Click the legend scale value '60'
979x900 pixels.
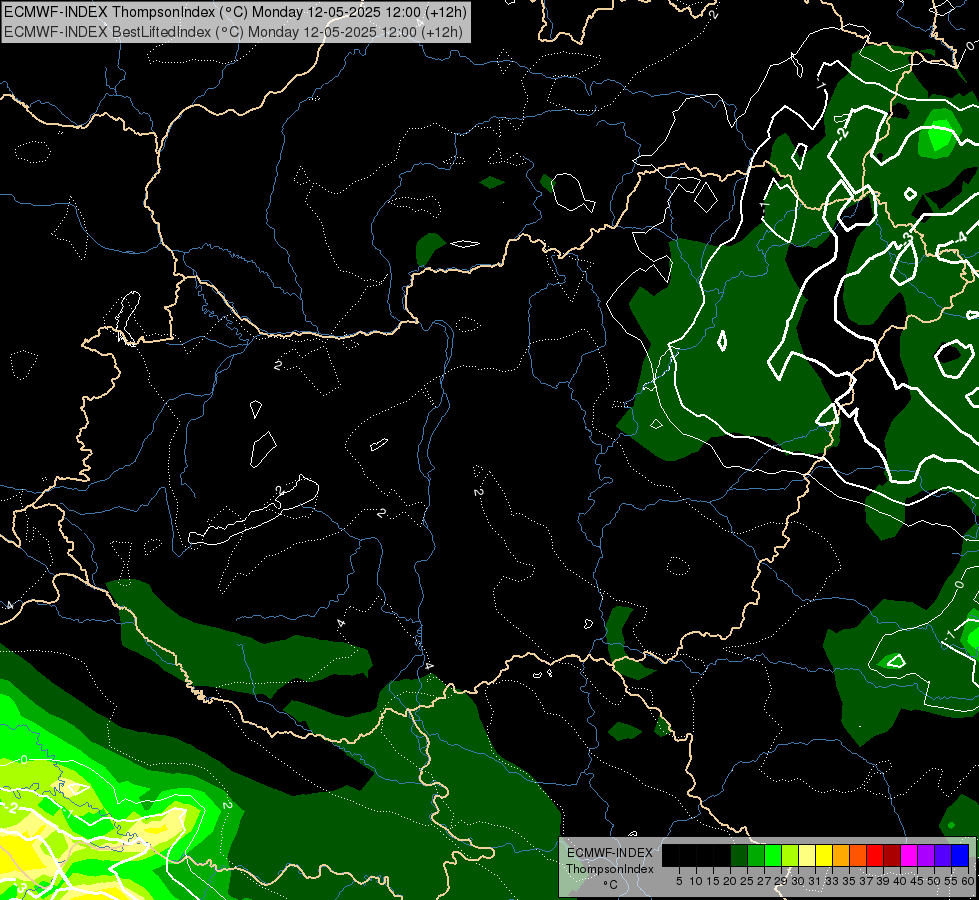[x=968, y=881]
